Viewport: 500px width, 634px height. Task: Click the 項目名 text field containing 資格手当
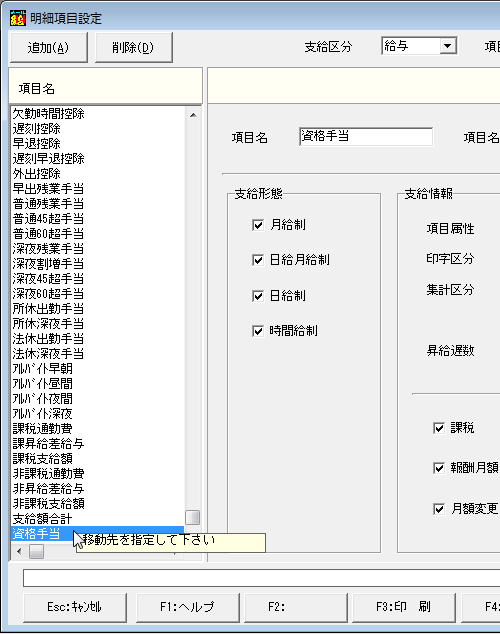366,137
